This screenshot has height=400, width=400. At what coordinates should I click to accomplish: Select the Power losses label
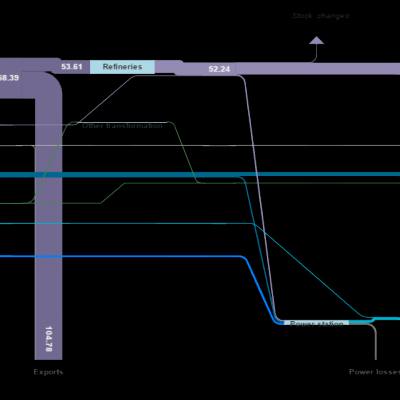(374, 372)
